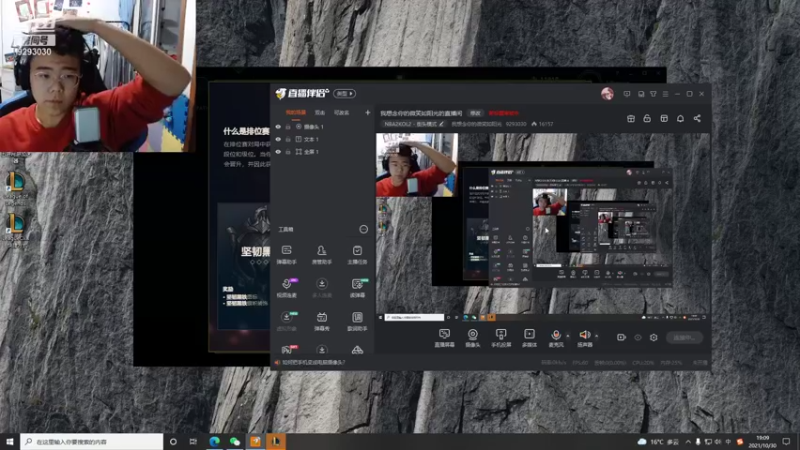Switch to the third scene tab
The image size is (800, 450).
(341, 112)
